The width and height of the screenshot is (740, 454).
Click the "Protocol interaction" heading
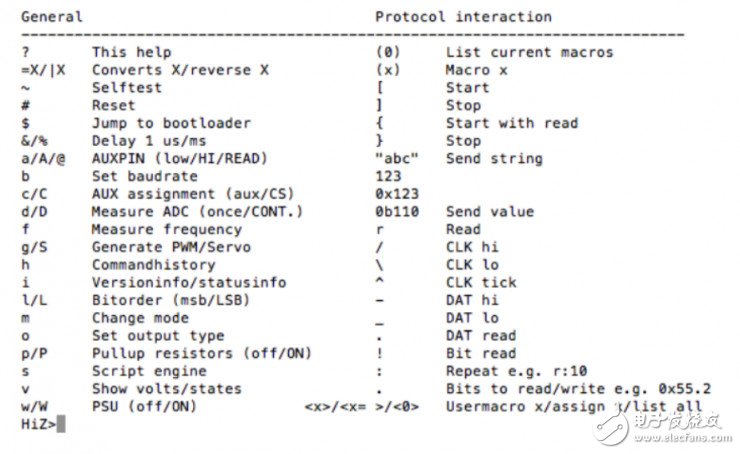(x=463, y=17)
